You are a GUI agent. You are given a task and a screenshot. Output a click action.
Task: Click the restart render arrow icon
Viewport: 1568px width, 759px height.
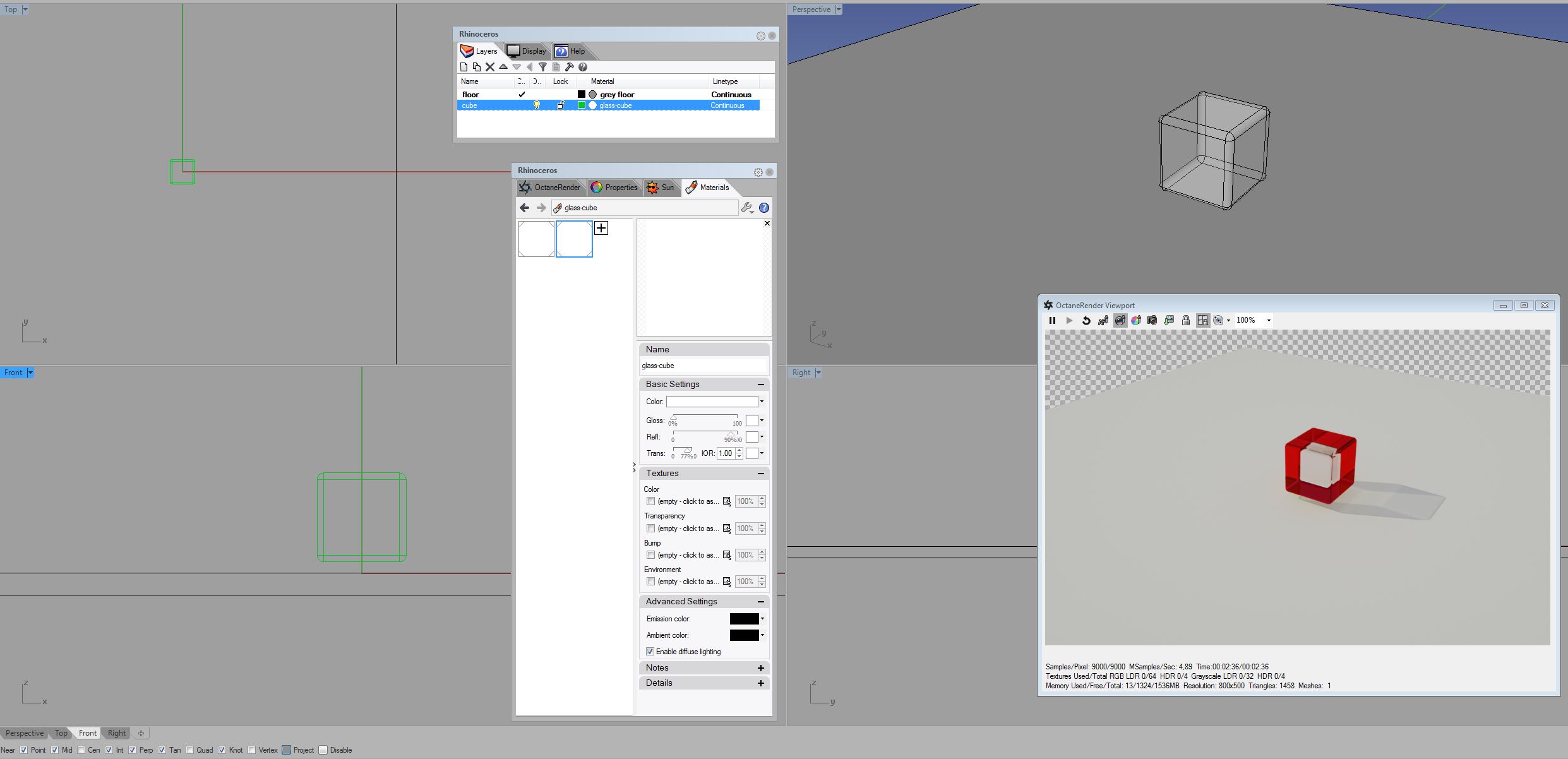tap(1086, 321)
